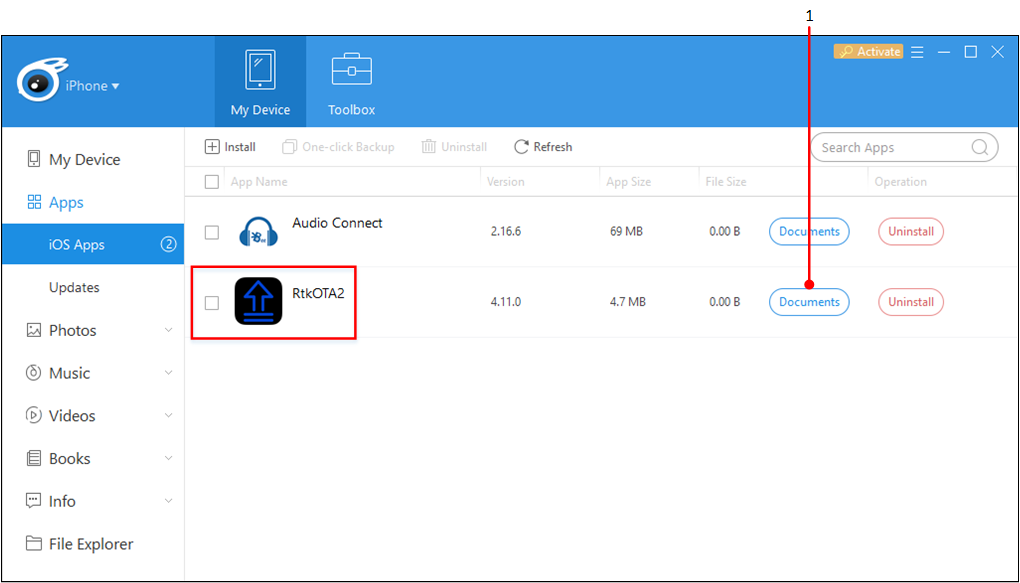This screenshot has width=1020, height=583.
Task: Click the RtkOTA2 upload arrow app icon
Action: pyautogui.click(x=258, y=301)
